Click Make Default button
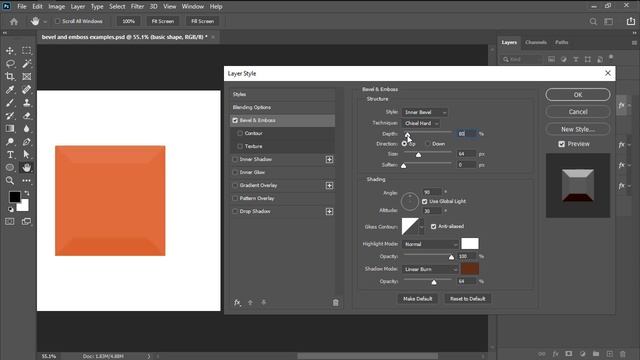The width and height of the screenshot is (640, 360). (x=418, y=299)
